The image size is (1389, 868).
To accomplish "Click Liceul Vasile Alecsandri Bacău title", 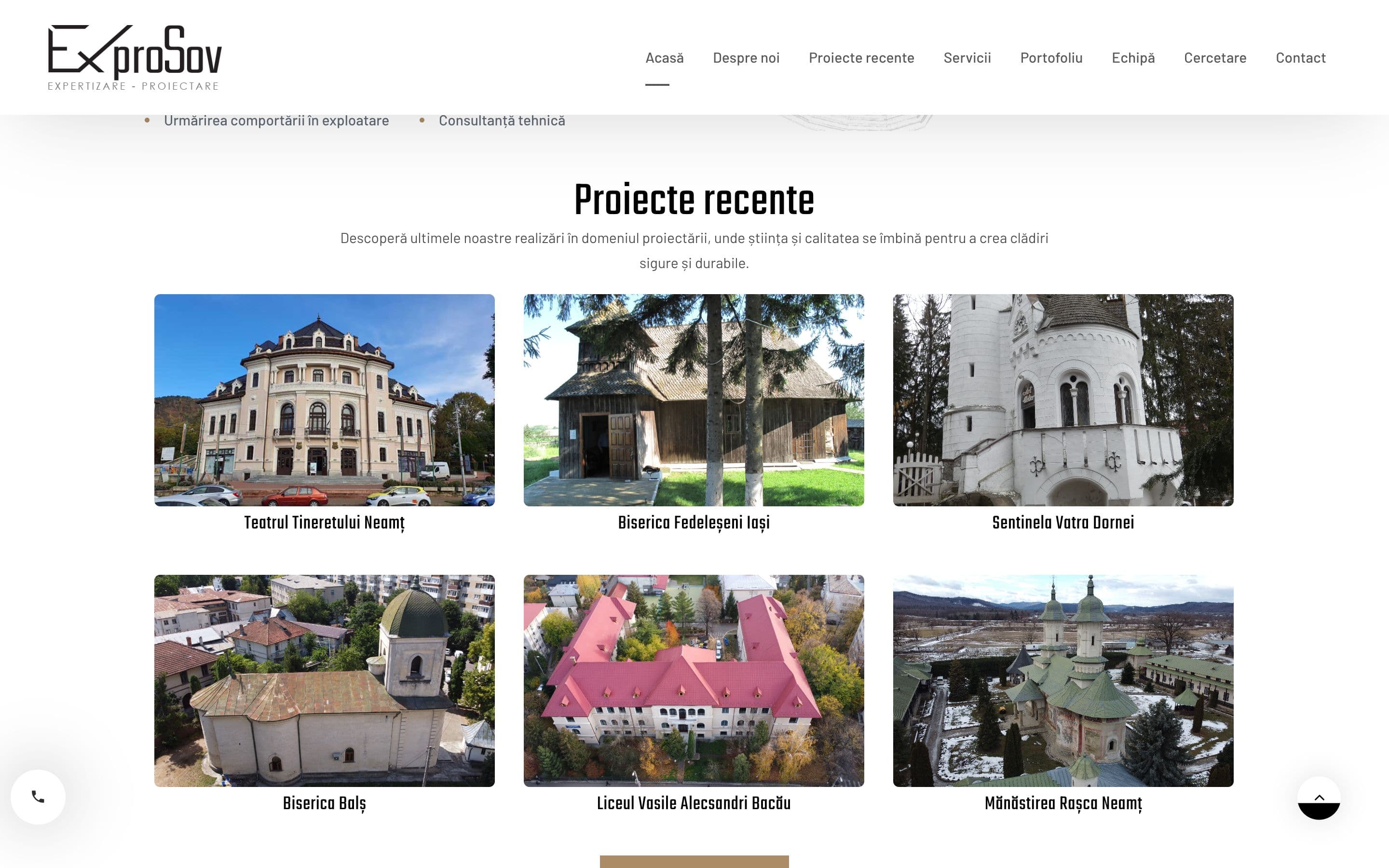I will [694, 803].
